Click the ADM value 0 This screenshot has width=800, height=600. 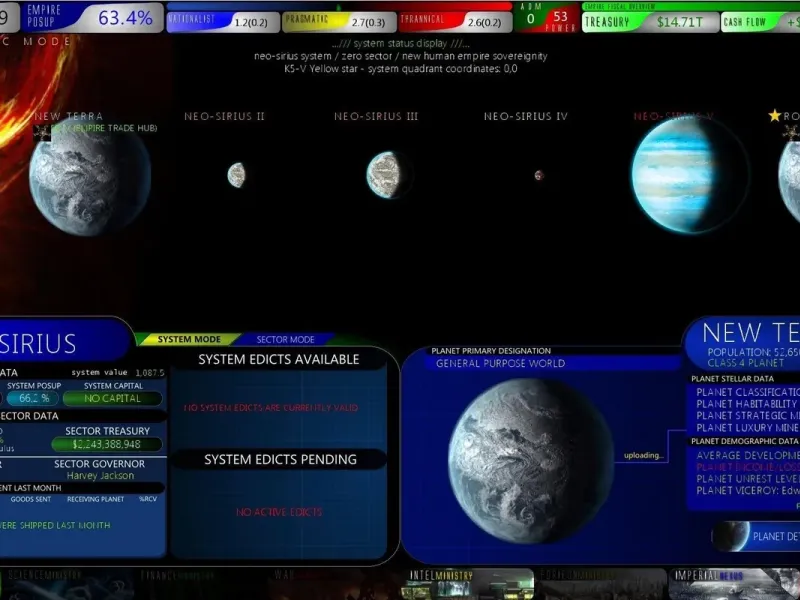(x=531, y=19)
